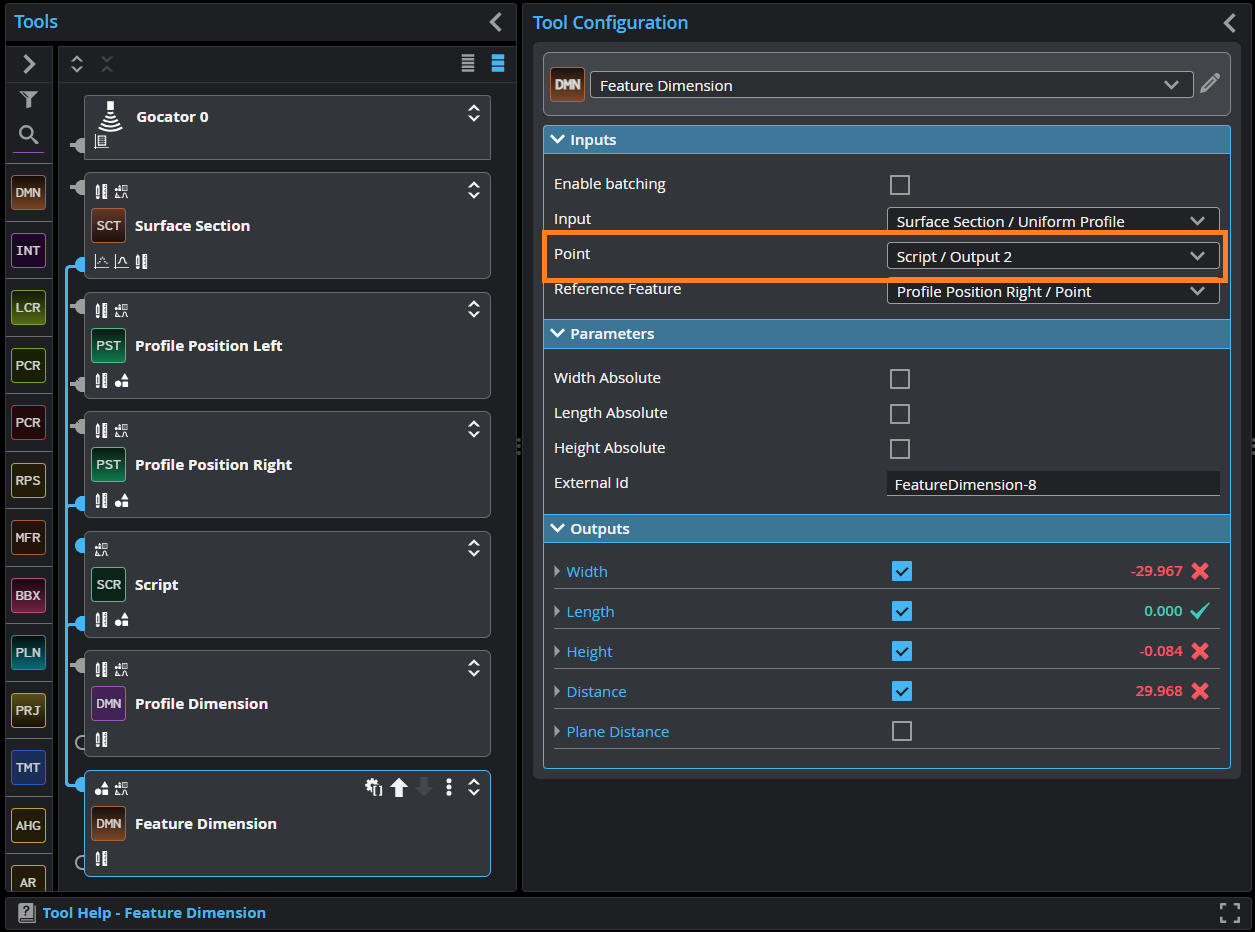Toggle the Width Absolute checkbox
The width and height of the screenshot is (1255, 932).
click(900, 379)
